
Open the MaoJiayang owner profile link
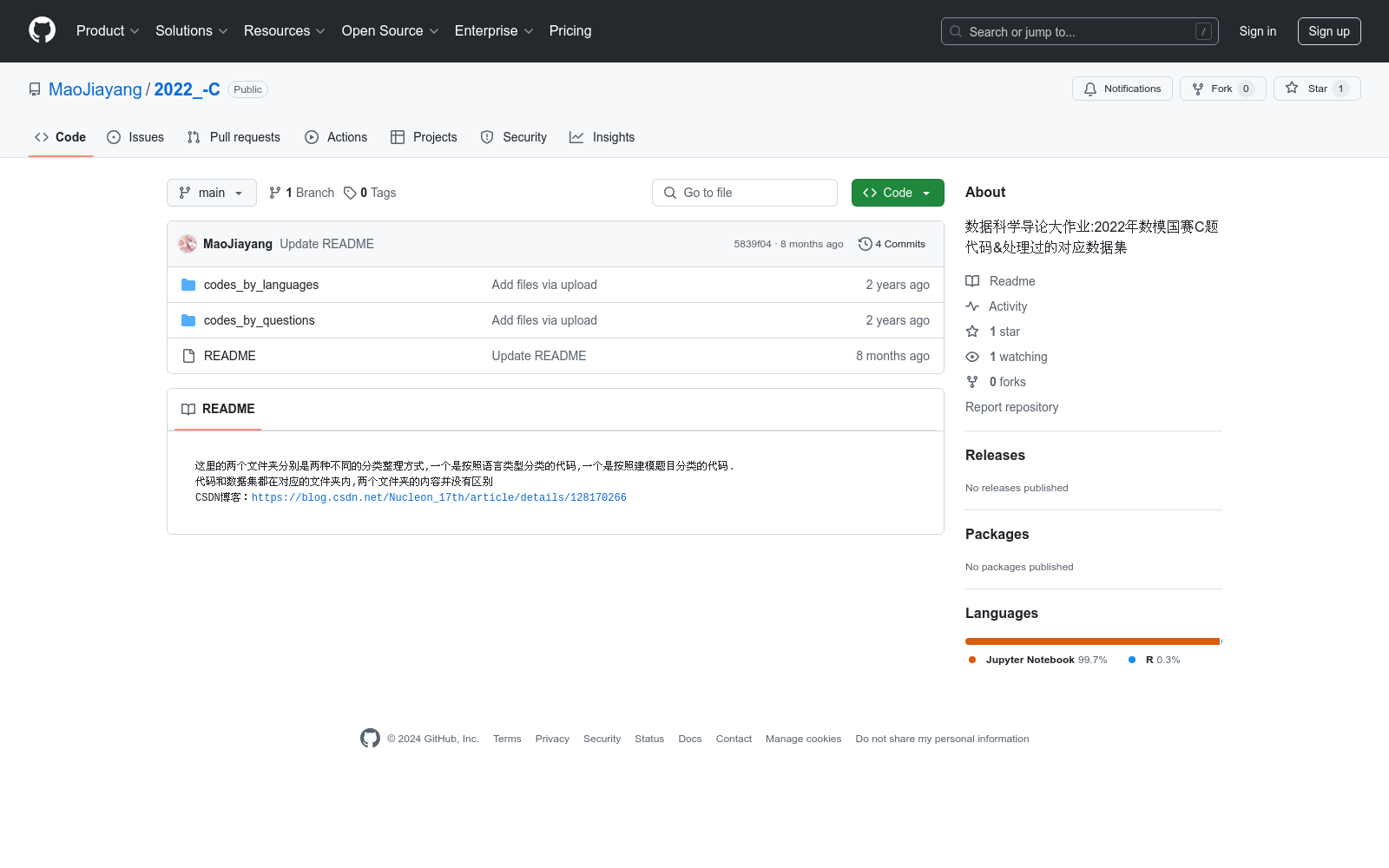click(x=95, y=89)
